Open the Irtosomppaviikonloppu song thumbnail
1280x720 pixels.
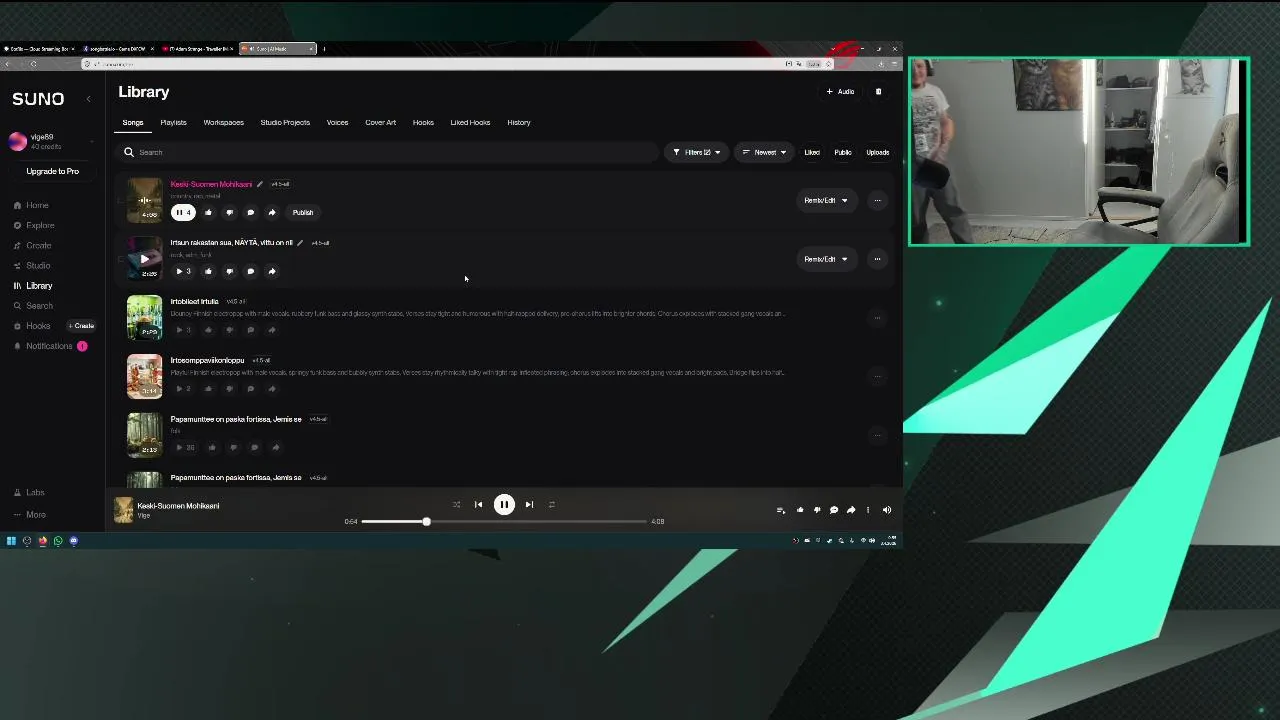click(x=144, y=376)
